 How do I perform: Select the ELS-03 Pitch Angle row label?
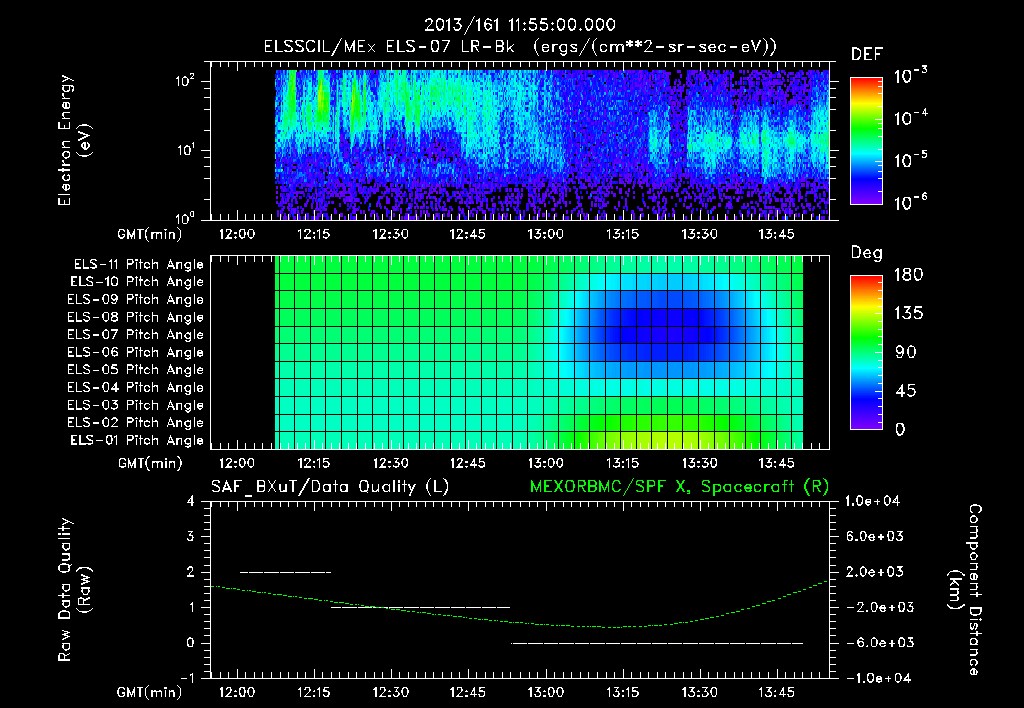tap(135, 405)
